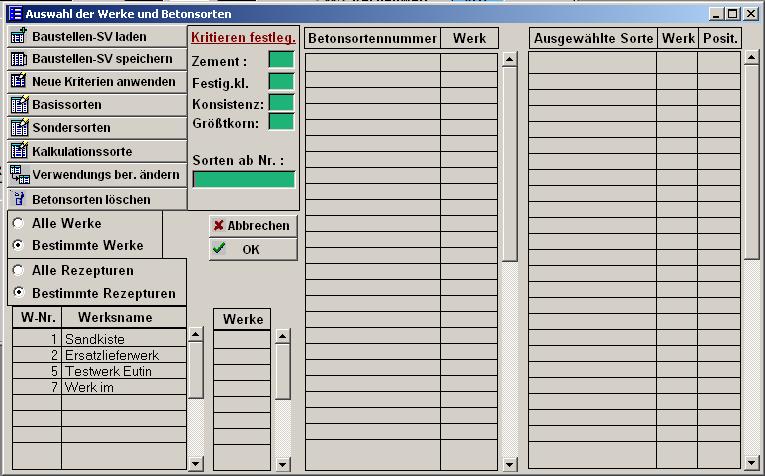The height and width of the screenshot is (476, 765).
Task: Click the Neue Kriterien anwenden icon
Action: 19,82
